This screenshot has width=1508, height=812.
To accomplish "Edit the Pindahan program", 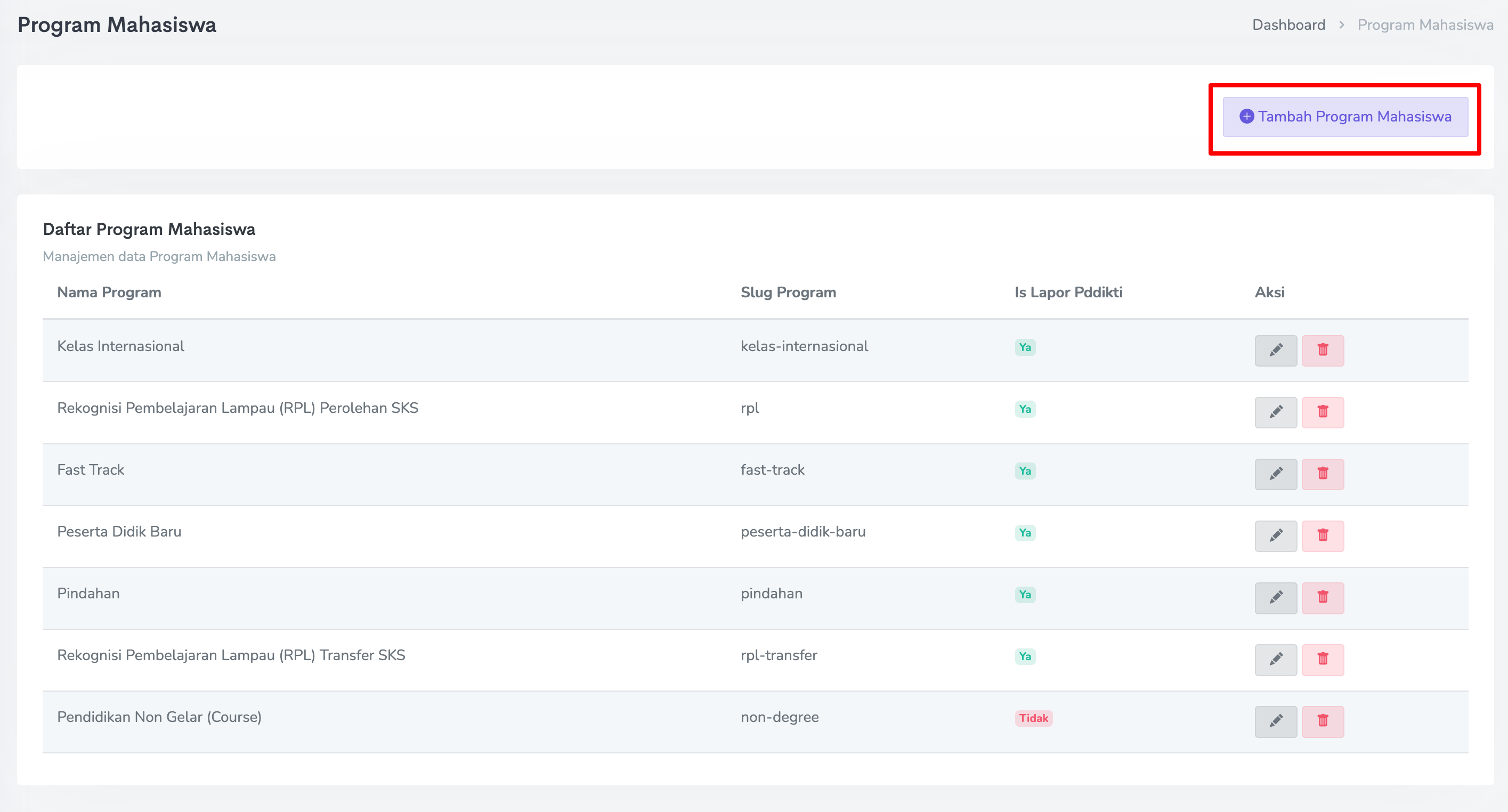I will 1276,597.
